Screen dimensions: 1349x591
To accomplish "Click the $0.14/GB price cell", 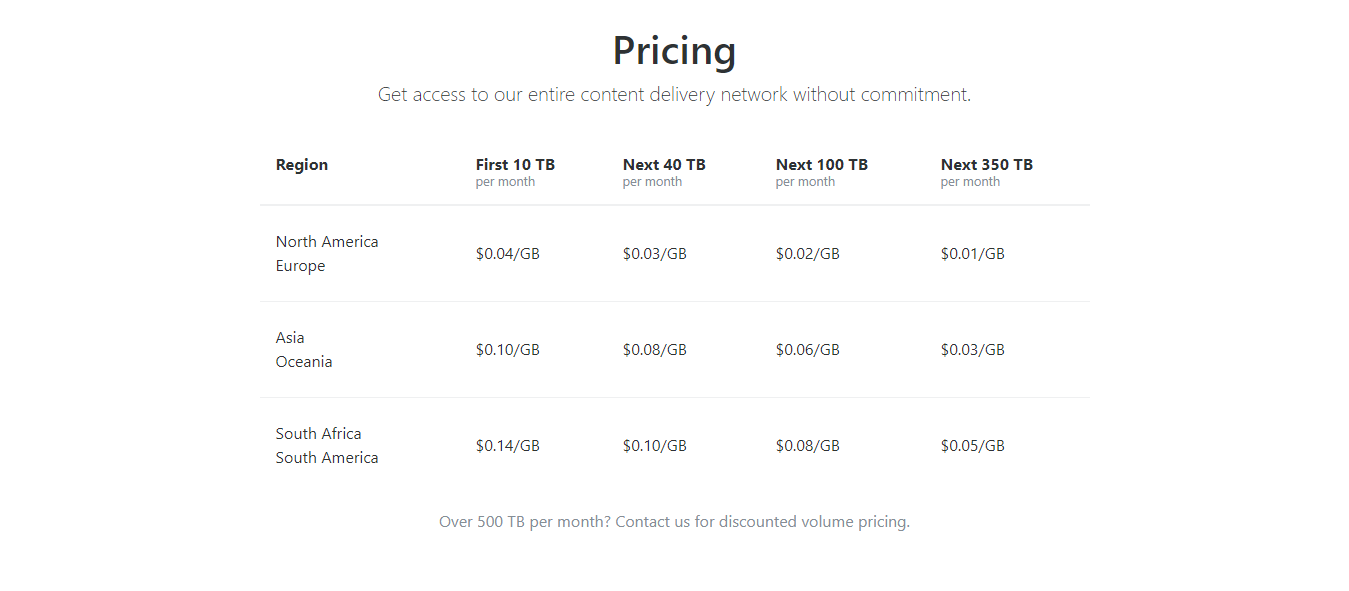I will 508,446.
